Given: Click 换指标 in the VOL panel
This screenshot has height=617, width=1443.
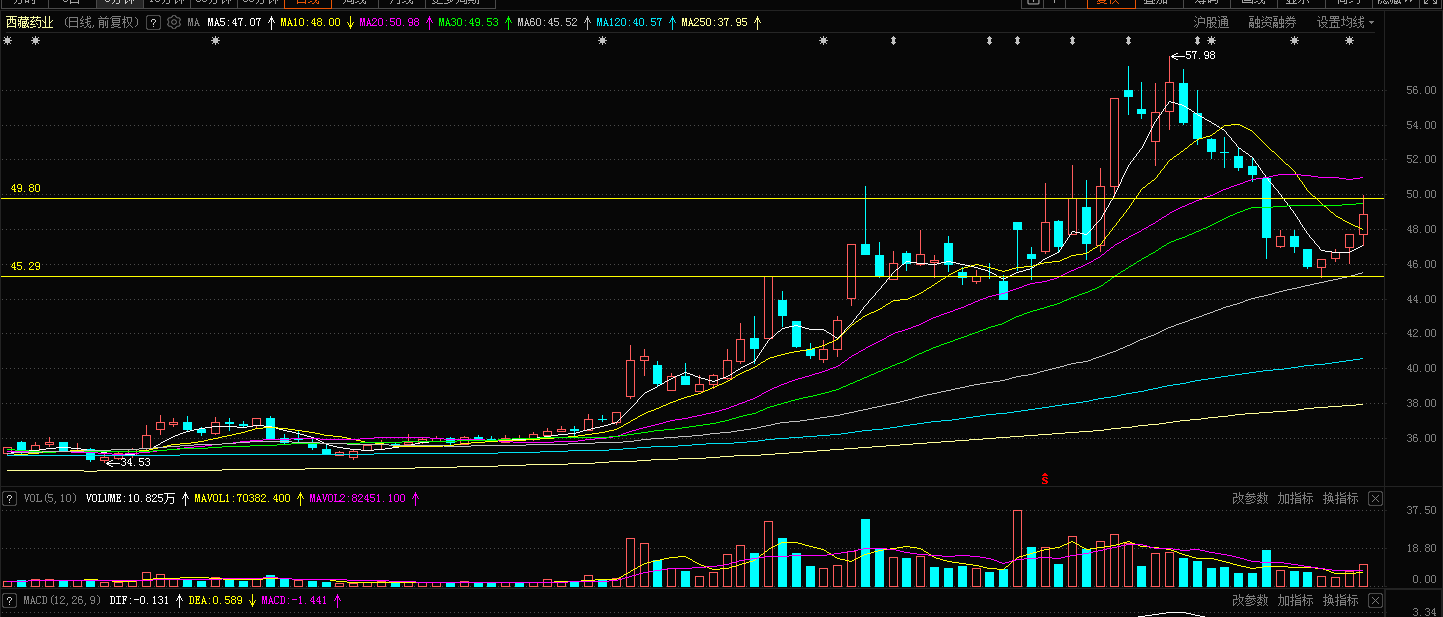Looking at the screenshot, I should (1341, 498).
